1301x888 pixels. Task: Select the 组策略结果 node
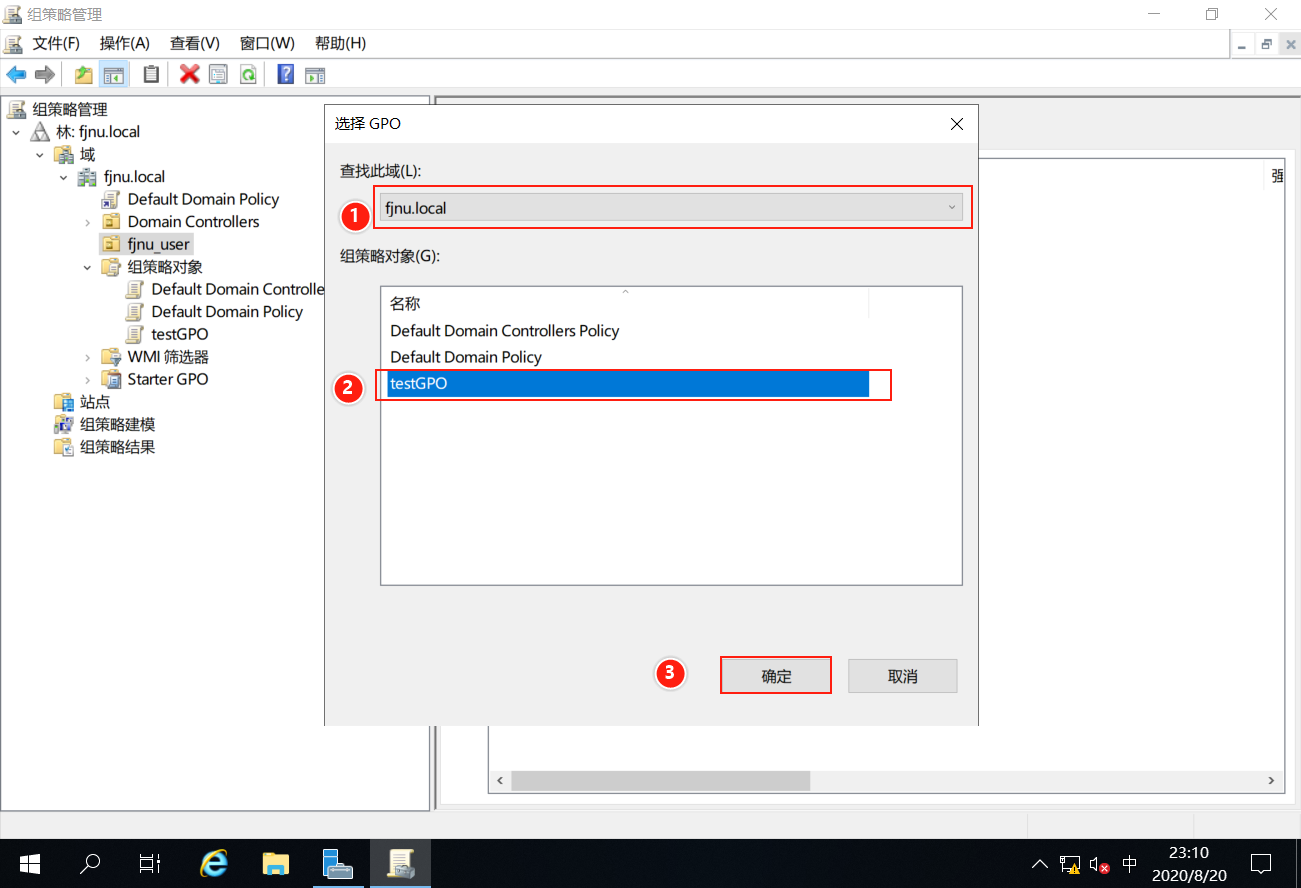117,447
